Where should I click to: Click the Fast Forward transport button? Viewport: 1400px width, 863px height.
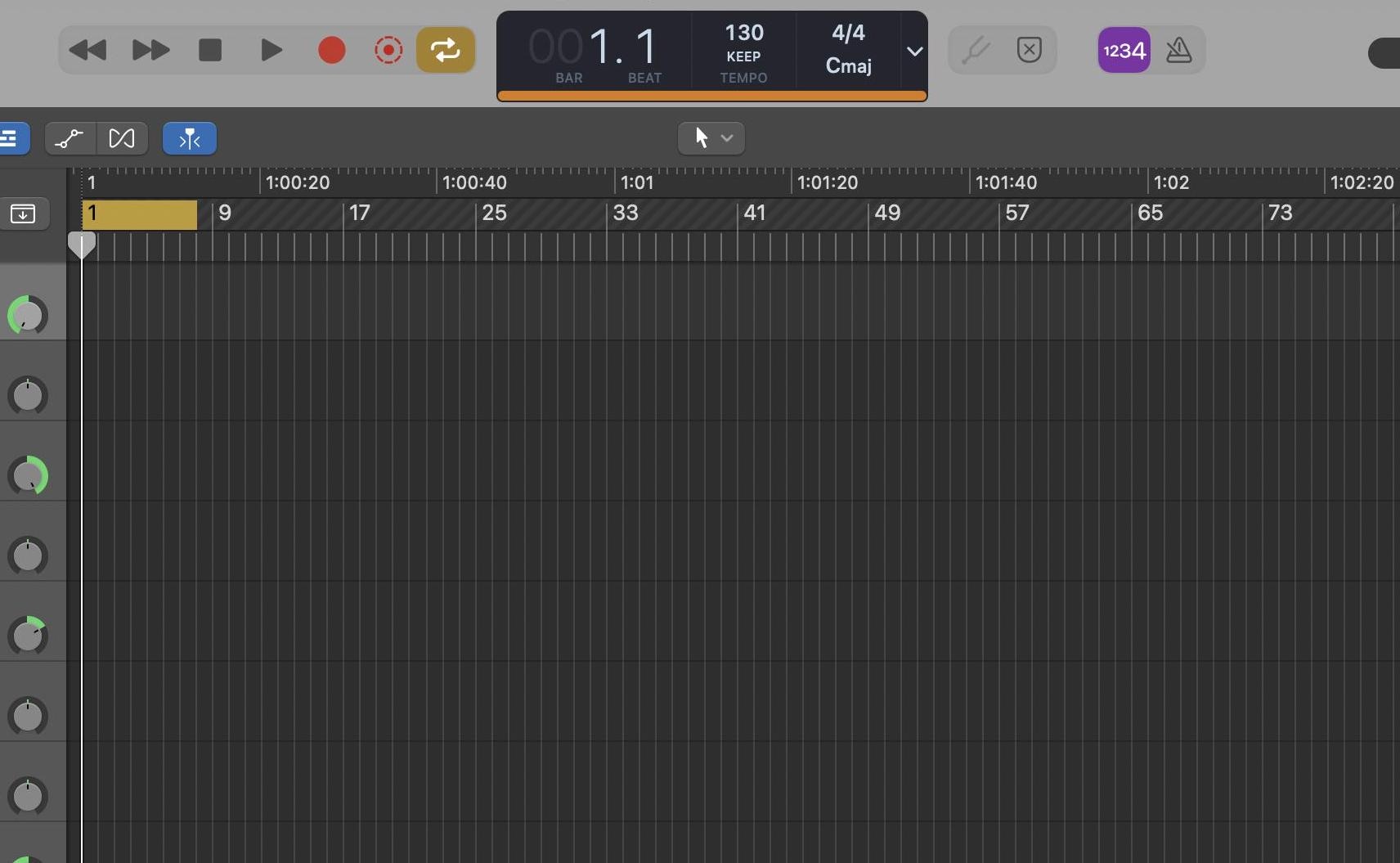150,50
